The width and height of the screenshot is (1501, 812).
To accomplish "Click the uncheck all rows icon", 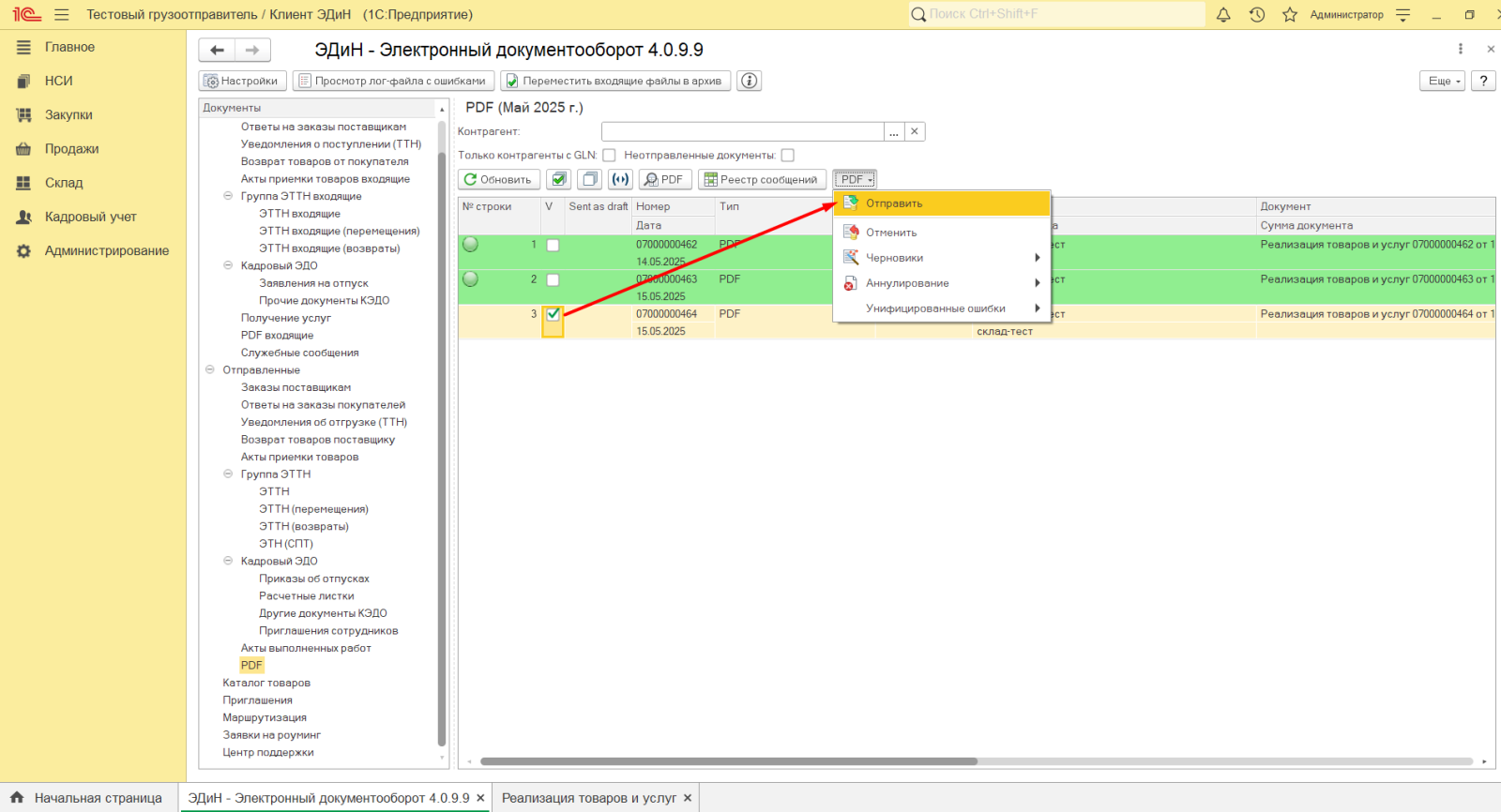I will click(x=589, y=179).
